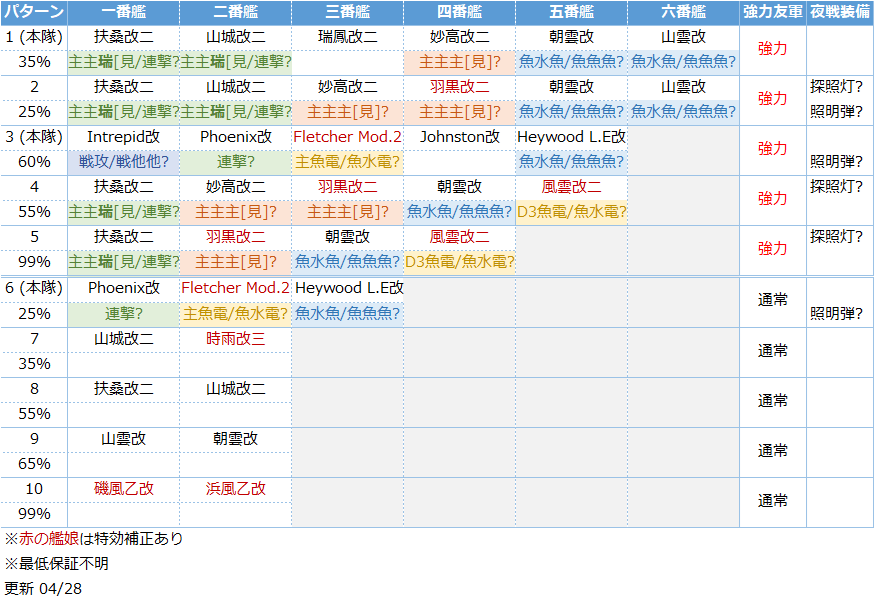Viewport: 874px width, 603px height.
Task: Select the 時雨改三 cell
Action: 236,339
